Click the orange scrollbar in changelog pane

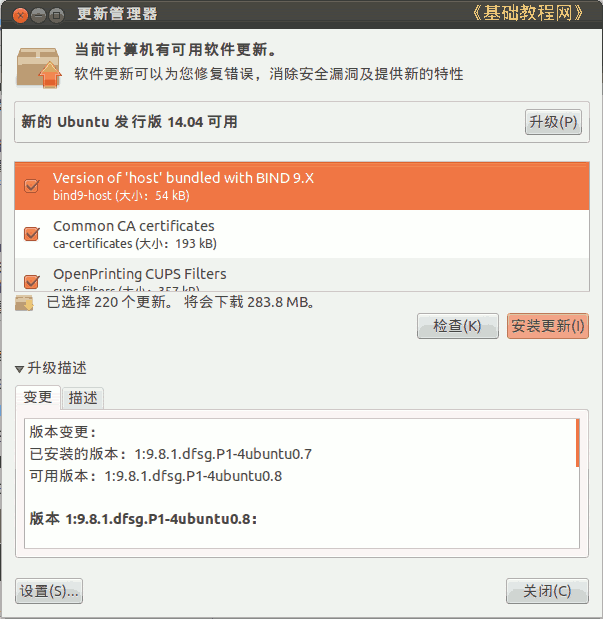coord(578,443)
